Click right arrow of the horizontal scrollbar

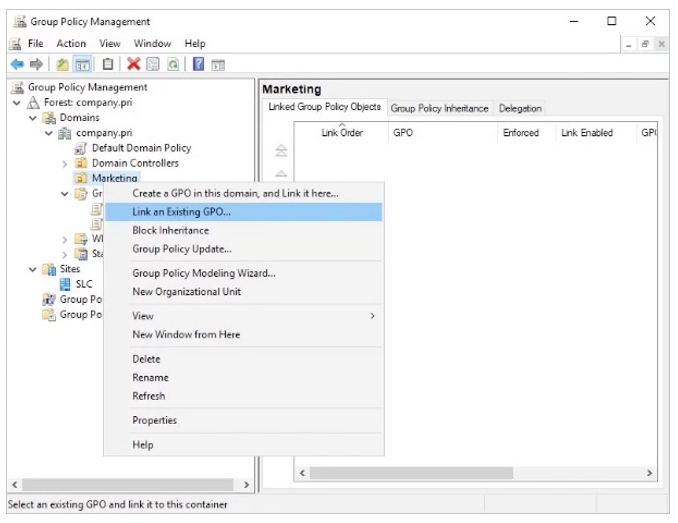650,471
